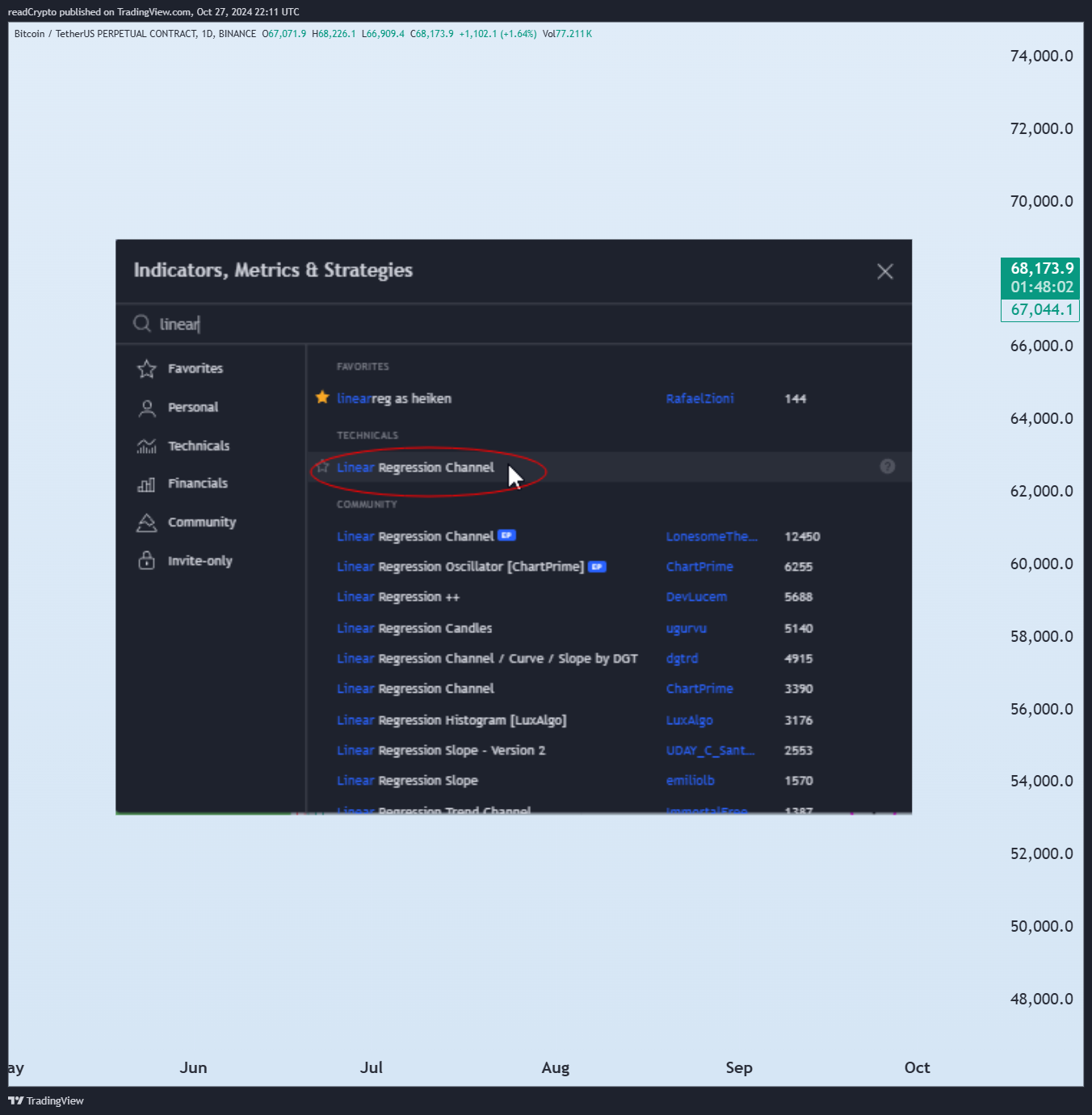Add the Linear Regression ++ script
The width and height of the screenshot is (1092, 1115).
click(398, 597)
